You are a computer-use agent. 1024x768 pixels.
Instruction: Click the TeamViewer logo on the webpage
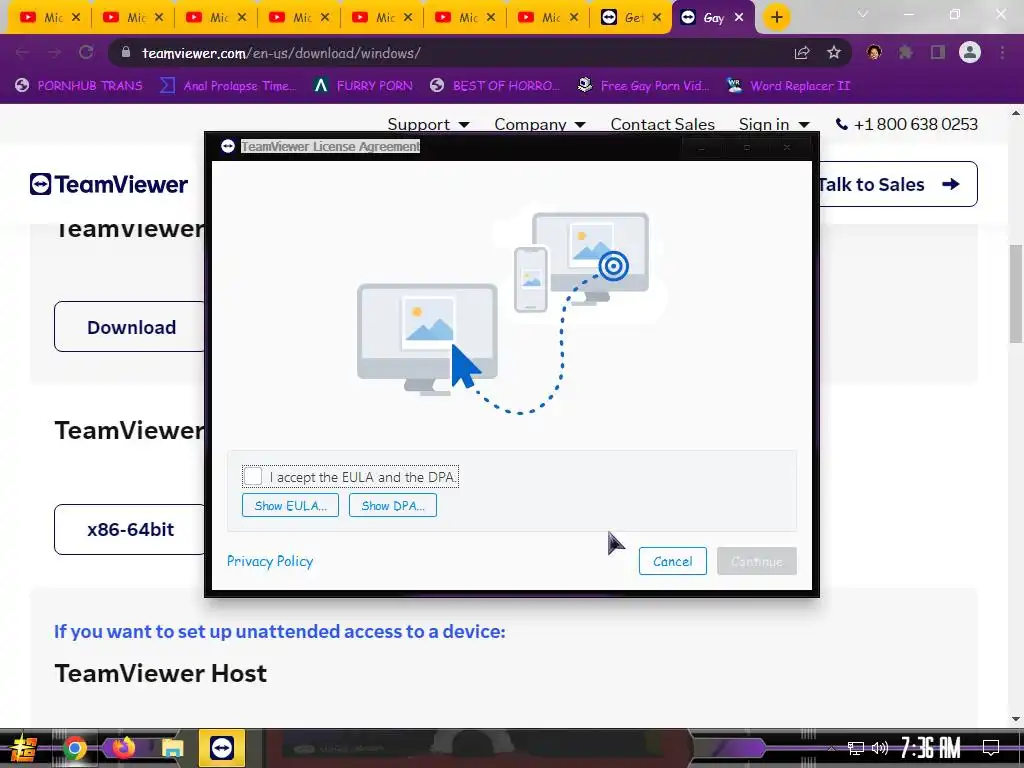click(x=108, y=184)
